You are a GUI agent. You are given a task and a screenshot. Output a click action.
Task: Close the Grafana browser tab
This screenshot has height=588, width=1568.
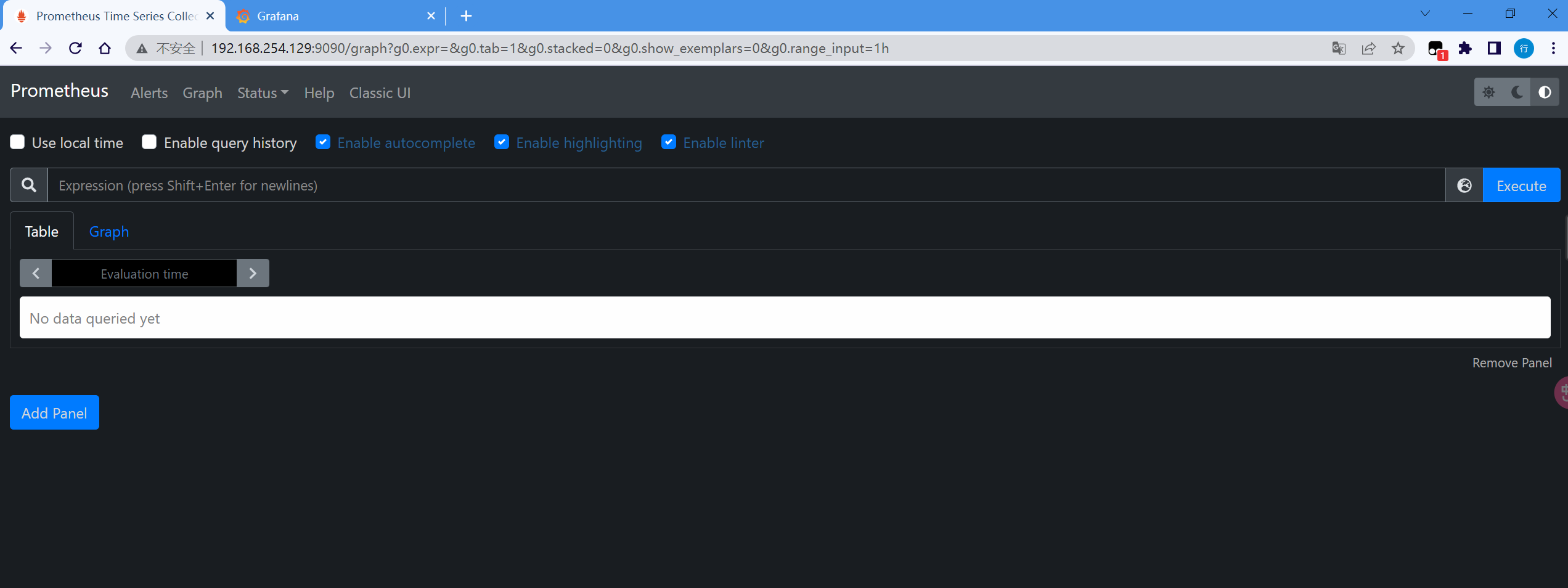431,16
